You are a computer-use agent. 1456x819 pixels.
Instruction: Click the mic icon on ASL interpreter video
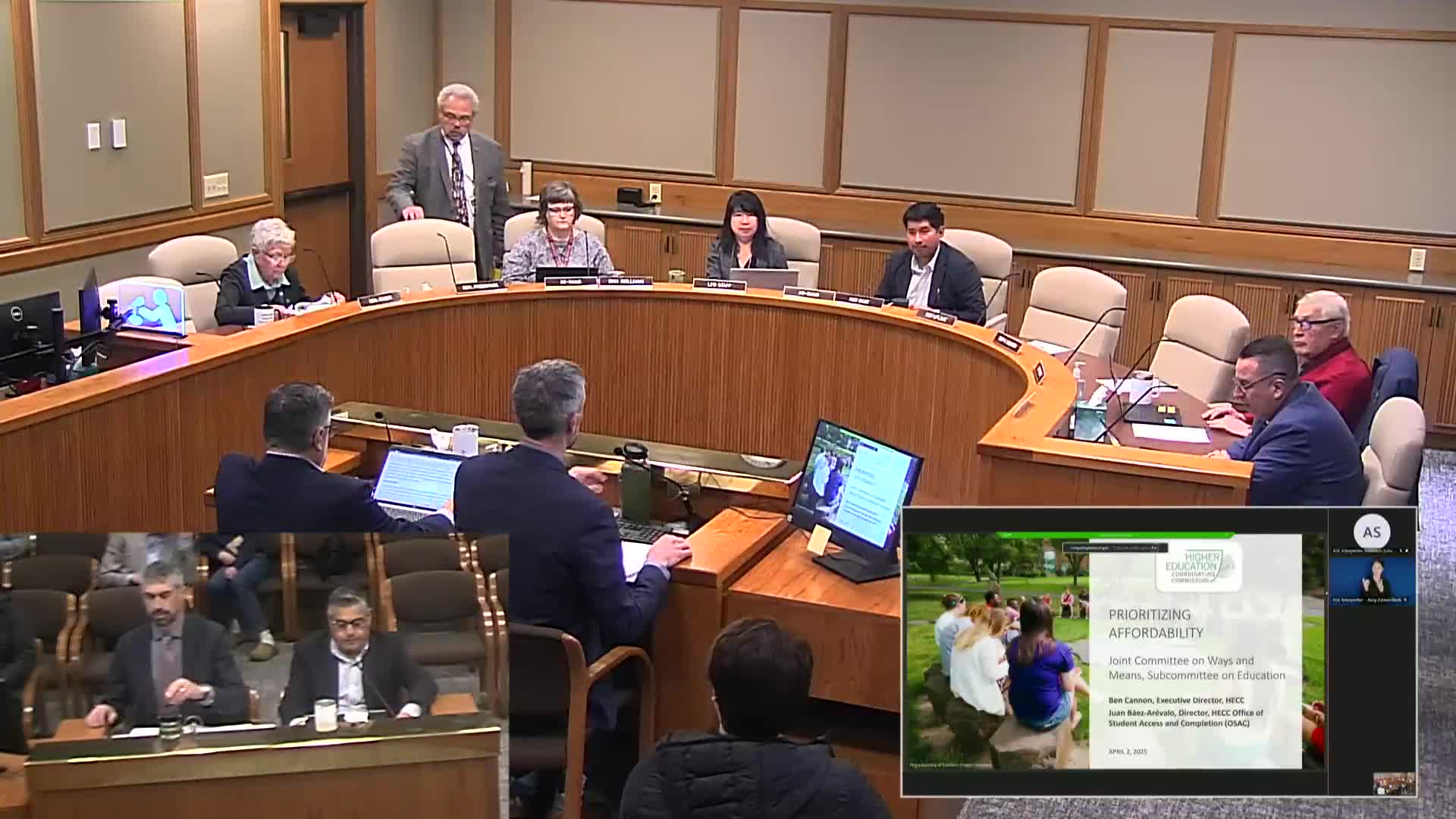[1405, 600]
